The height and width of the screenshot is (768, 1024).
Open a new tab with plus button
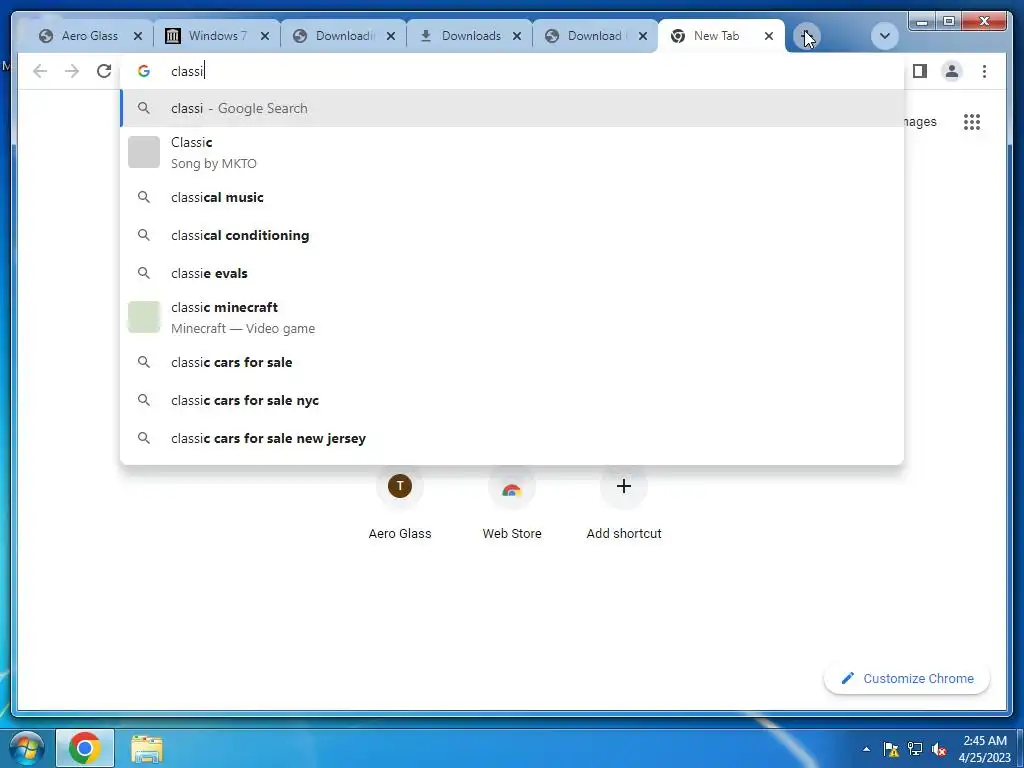[807, 36]
